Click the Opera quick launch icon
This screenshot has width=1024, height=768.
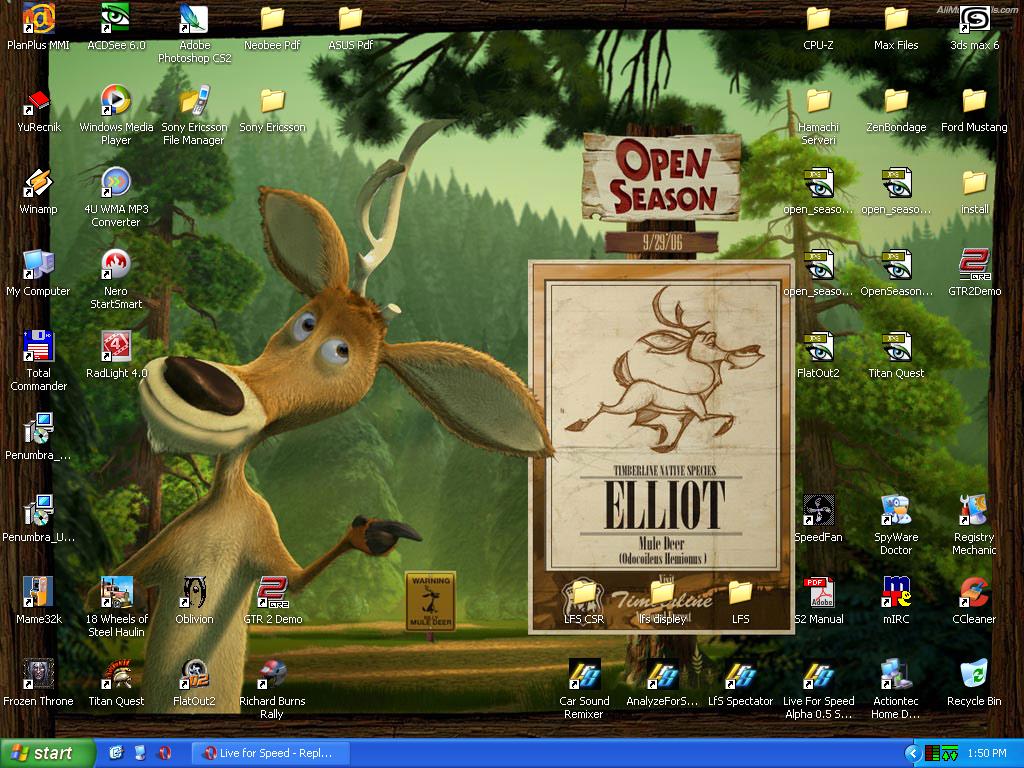pyautogui.click(x=164, y=753)
